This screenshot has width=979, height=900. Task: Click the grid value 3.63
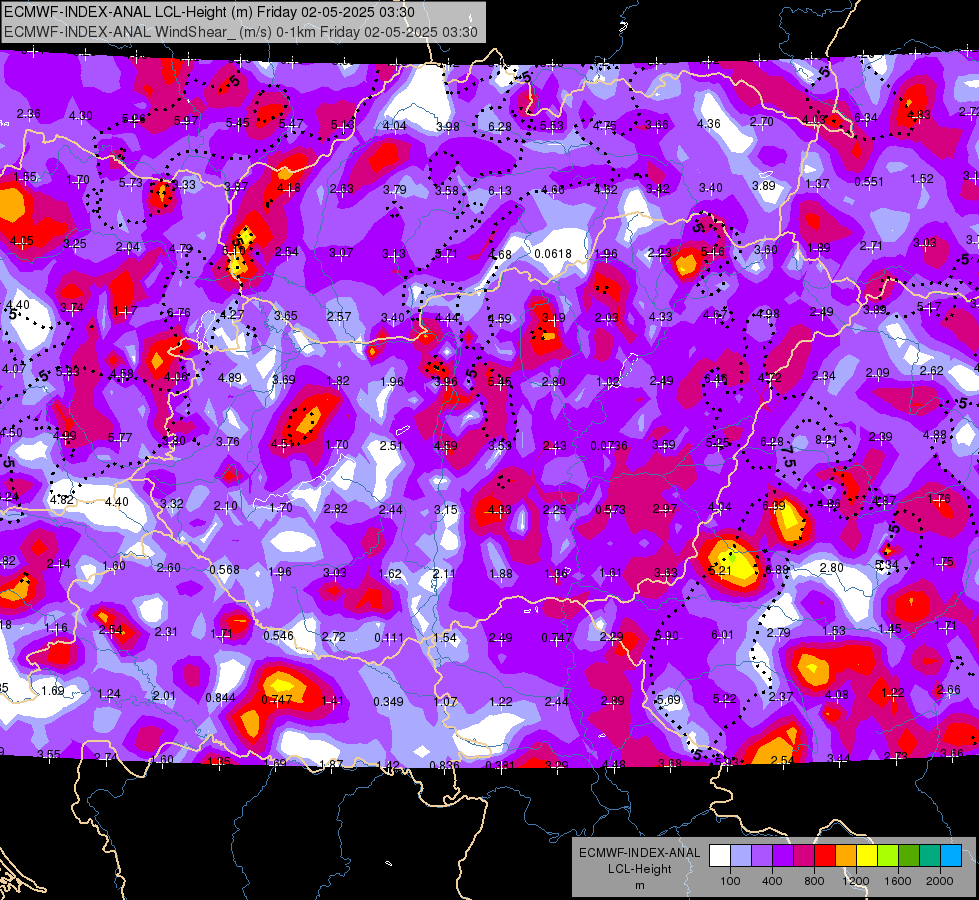coord(666,573)
